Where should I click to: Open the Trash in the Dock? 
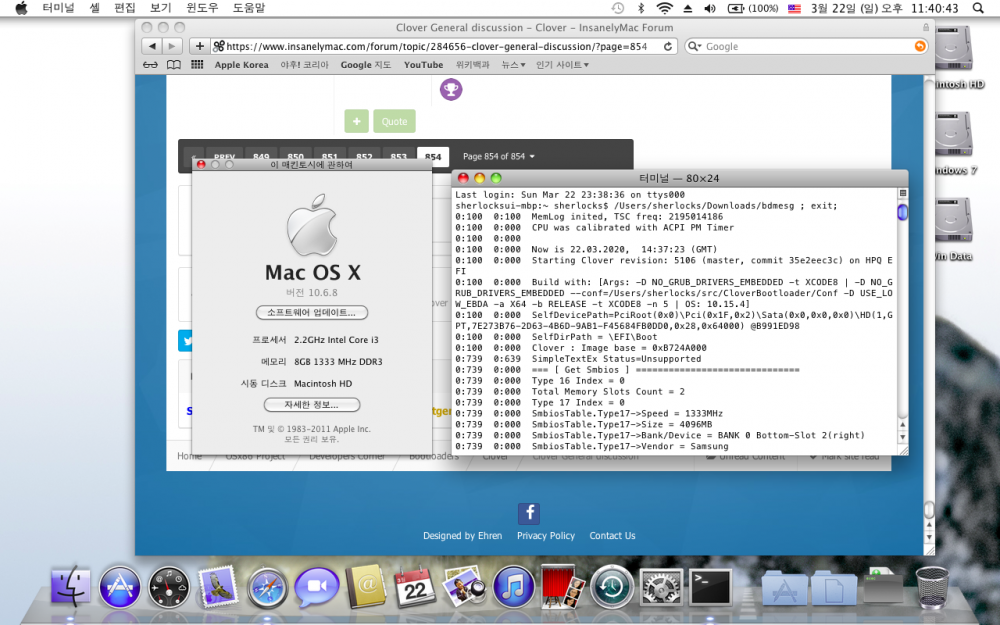[x=932, y=587]
